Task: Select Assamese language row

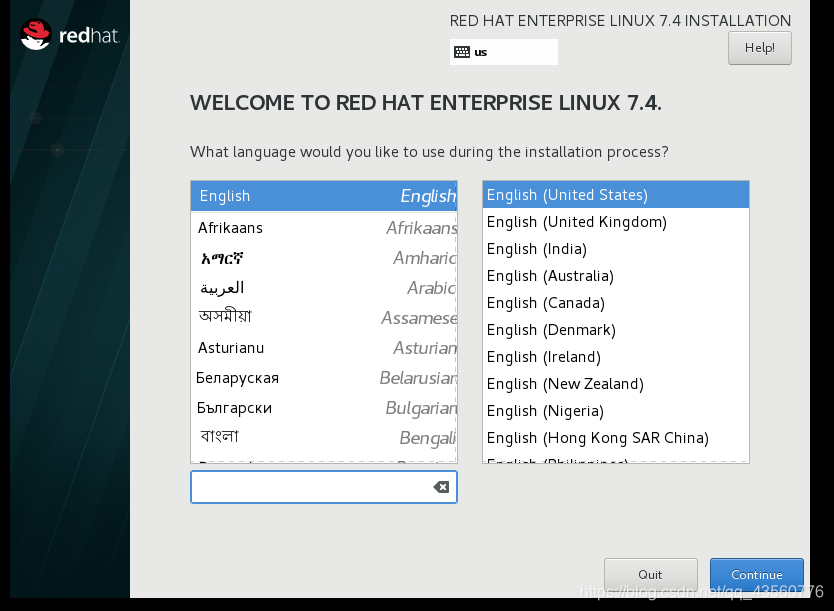Action: point(323,318)
